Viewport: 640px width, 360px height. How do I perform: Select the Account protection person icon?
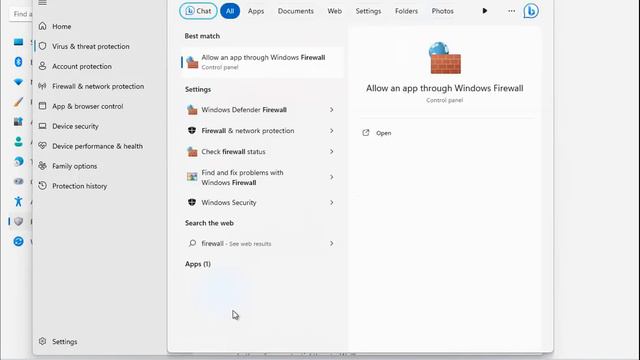(42, 66)
